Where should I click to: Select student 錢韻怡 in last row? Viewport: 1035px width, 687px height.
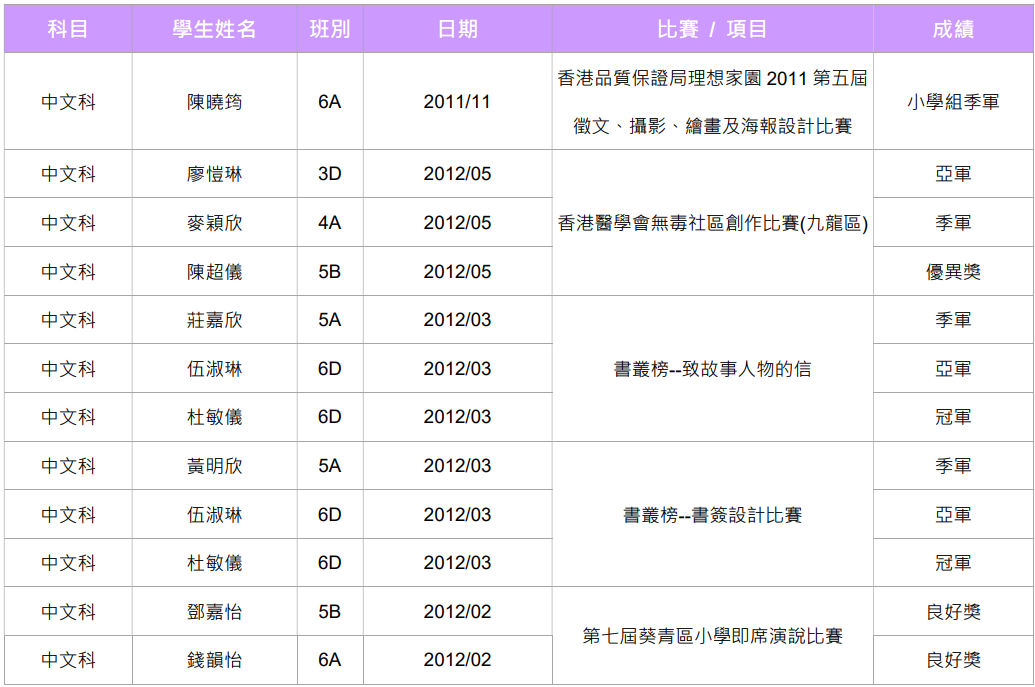(214, 660)
